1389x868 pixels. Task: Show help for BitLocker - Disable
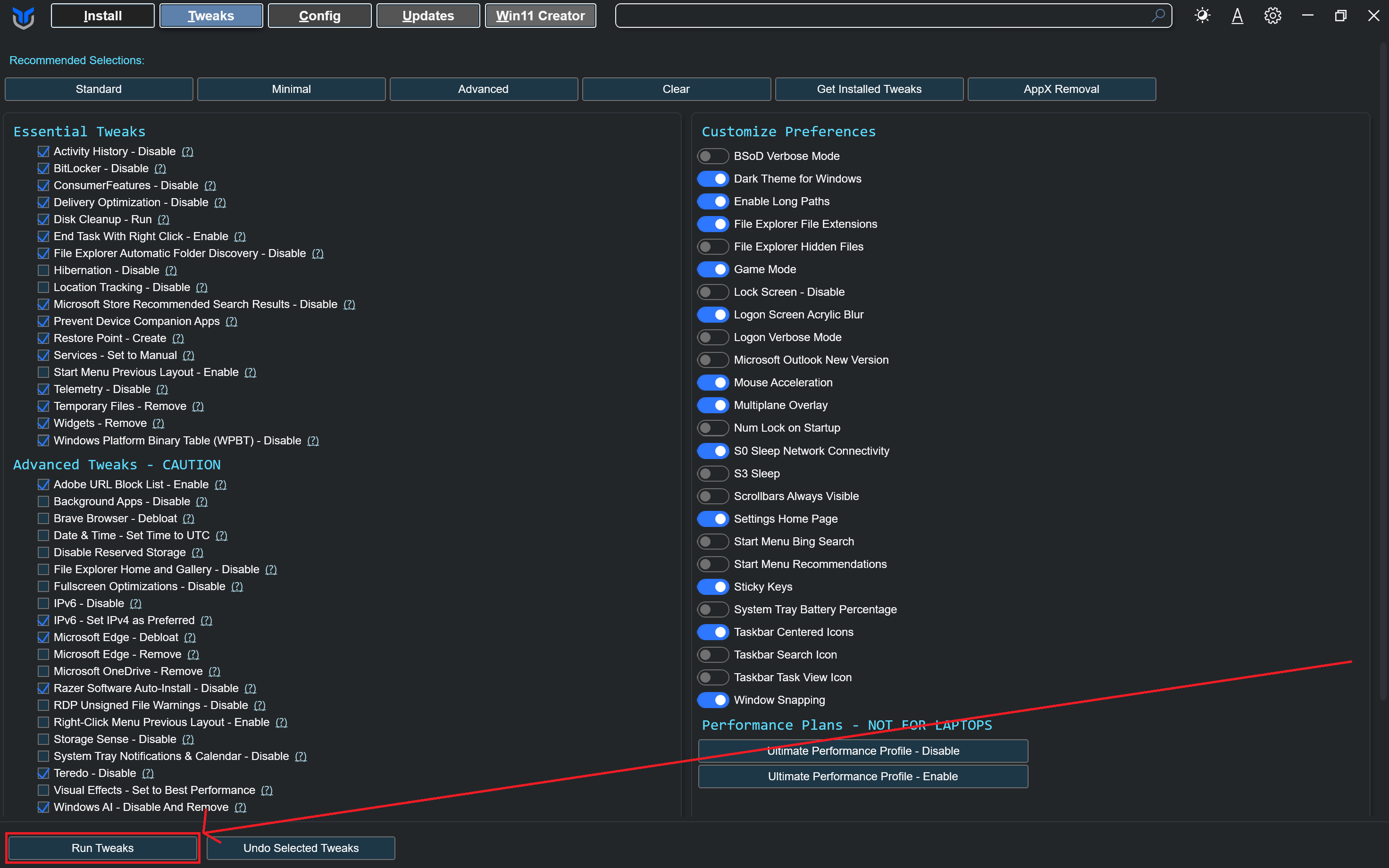[160, 169]
